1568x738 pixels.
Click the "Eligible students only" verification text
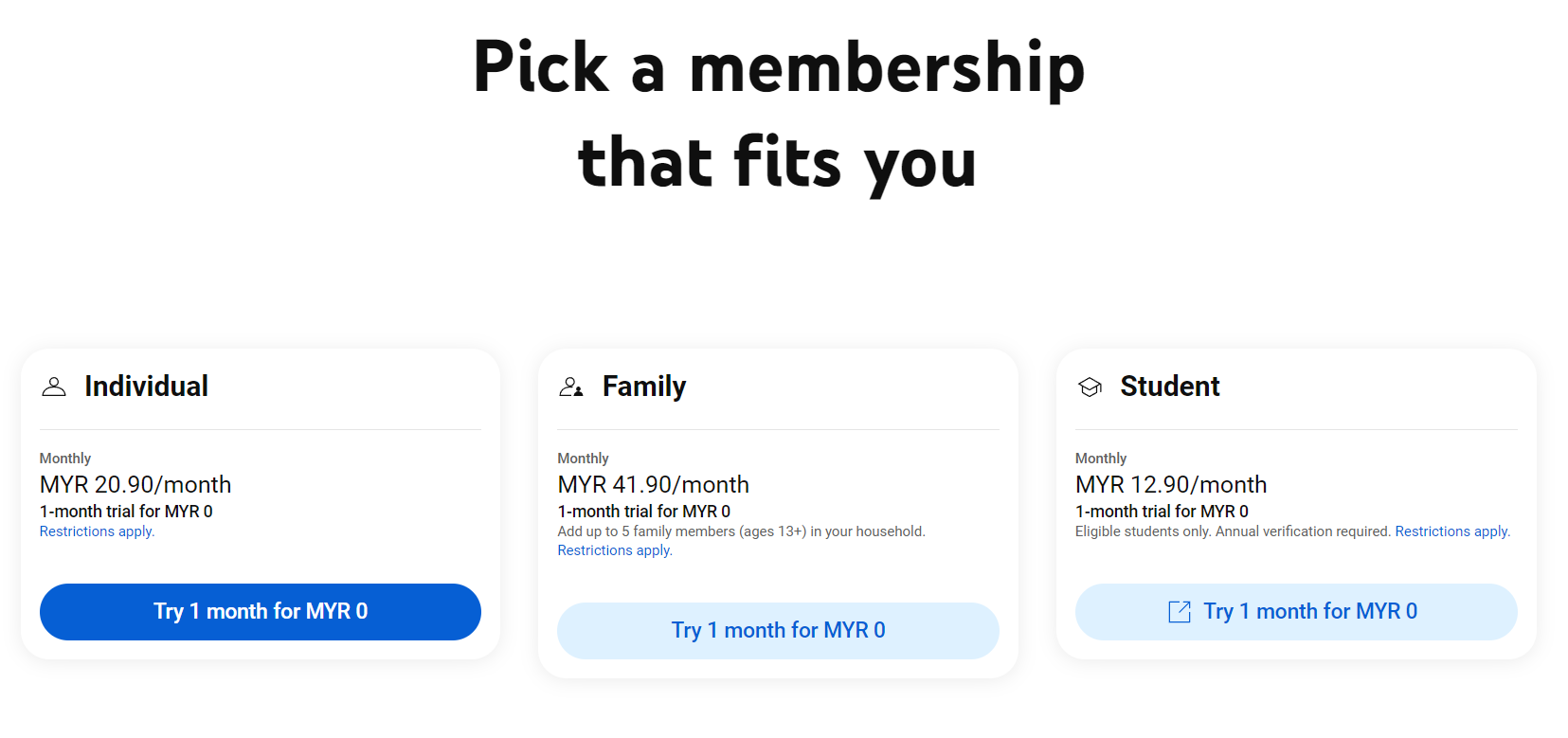coord(1233,531)
